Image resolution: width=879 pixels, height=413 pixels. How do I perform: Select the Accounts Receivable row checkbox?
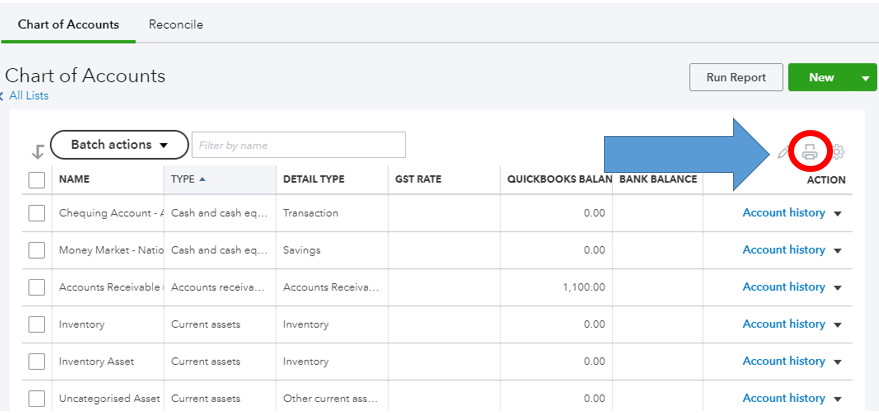[37, 287]
